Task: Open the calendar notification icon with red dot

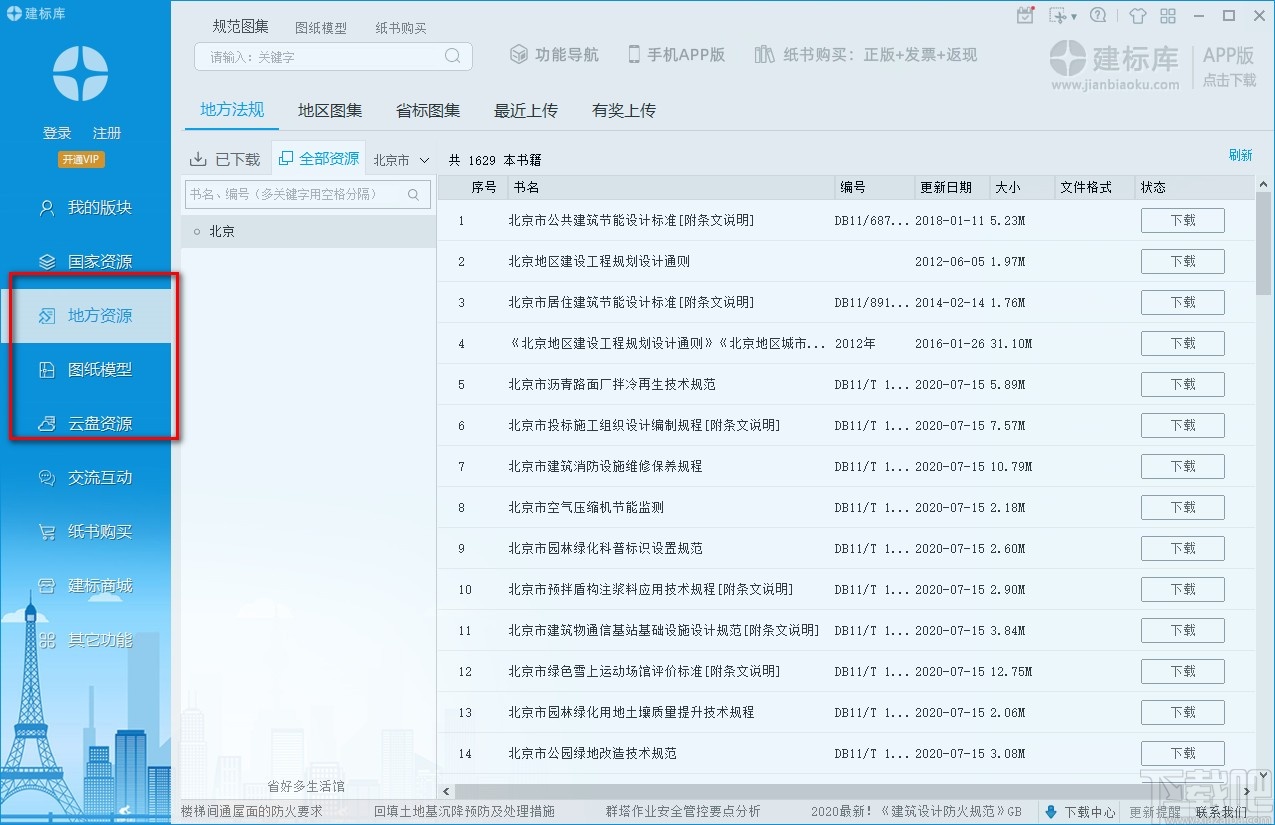Action: 1025,15
